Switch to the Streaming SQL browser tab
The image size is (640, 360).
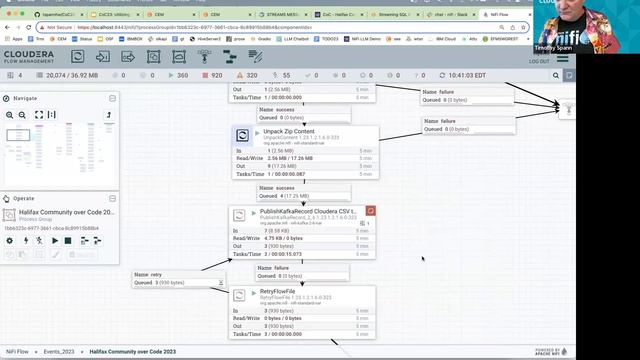click(x=393, y=14)
